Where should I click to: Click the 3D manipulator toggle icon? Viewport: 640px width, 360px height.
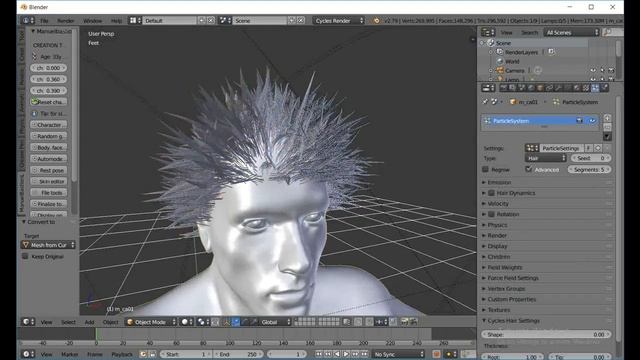click(x=227, y=322)
